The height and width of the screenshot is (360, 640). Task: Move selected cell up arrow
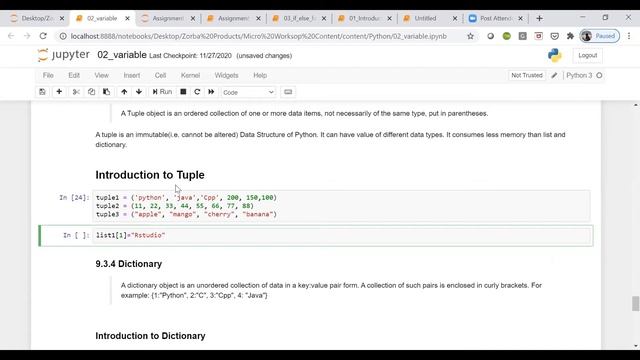pos(124,92)
